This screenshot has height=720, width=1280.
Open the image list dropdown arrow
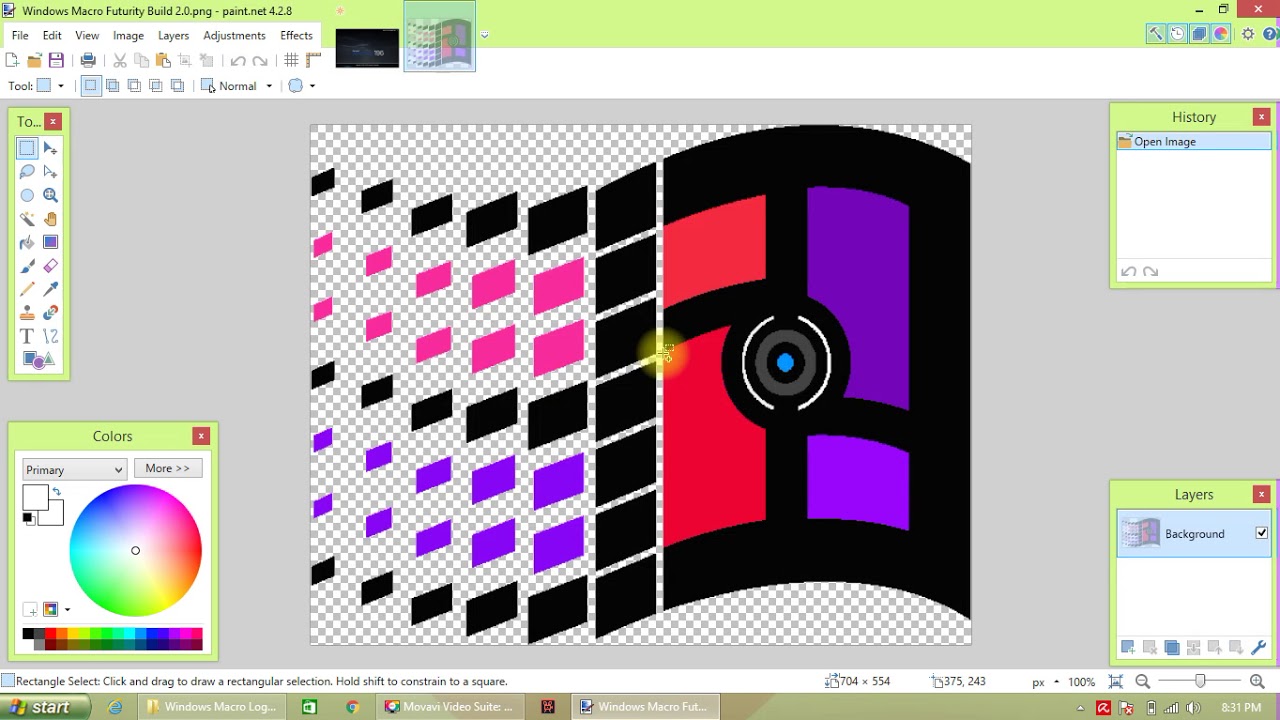click(x=484, y=35)
